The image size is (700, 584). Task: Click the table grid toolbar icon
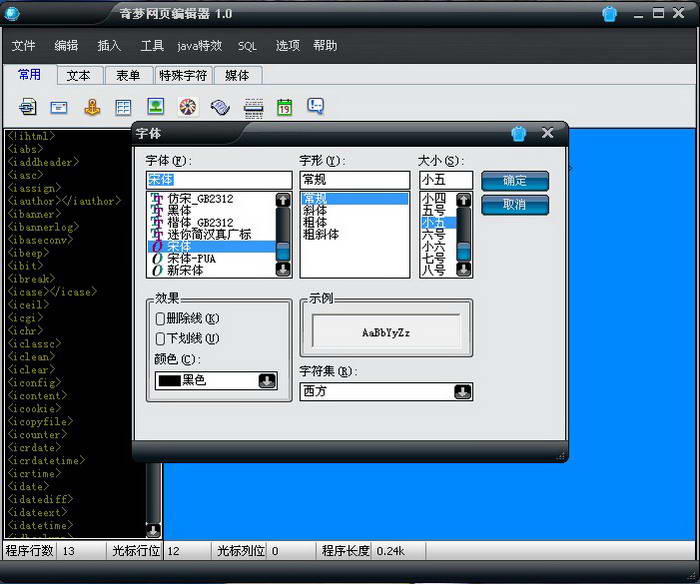[123, 106]
